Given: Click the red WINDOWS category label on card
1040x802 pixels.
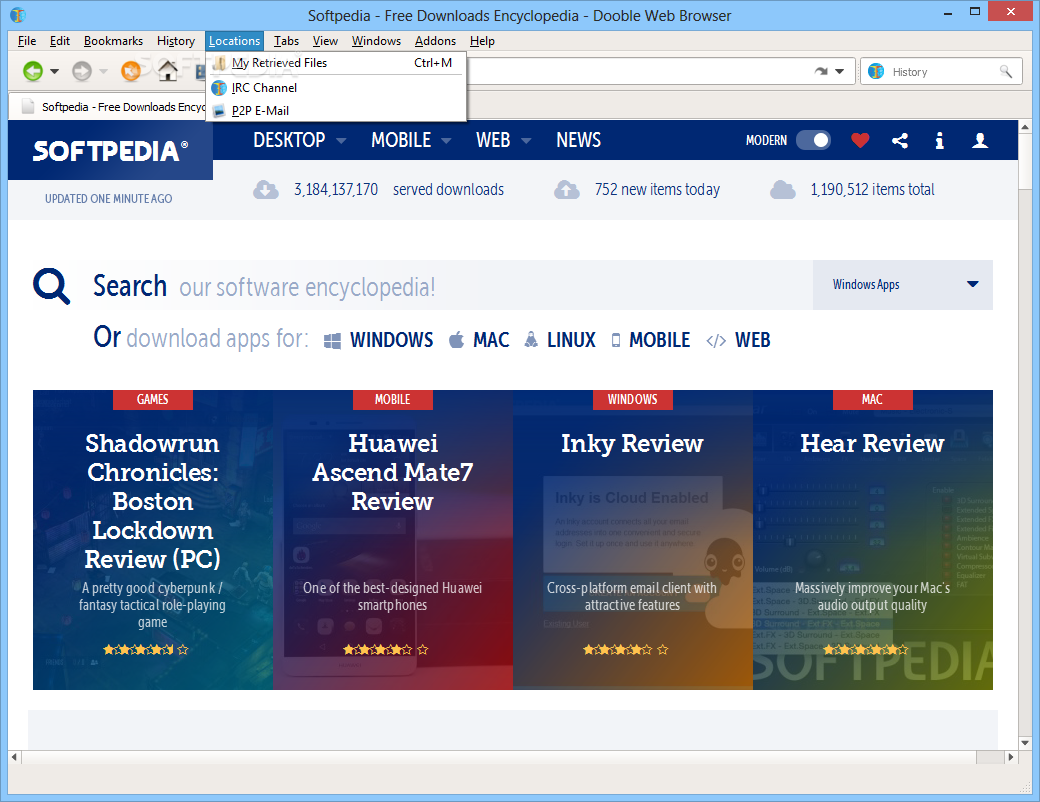Looking at the screenshot, I should tap(633, 399).
